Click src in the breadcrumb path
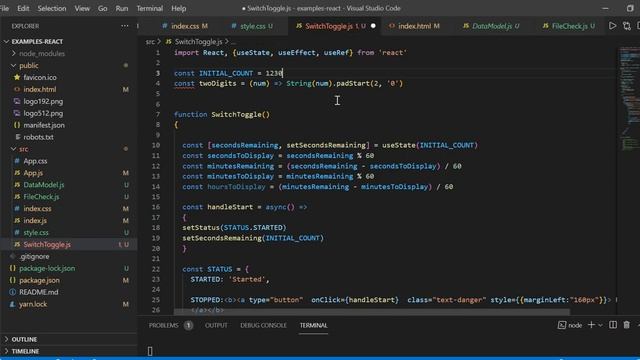This screenshot has width=640, height=360. click(150, 42)
